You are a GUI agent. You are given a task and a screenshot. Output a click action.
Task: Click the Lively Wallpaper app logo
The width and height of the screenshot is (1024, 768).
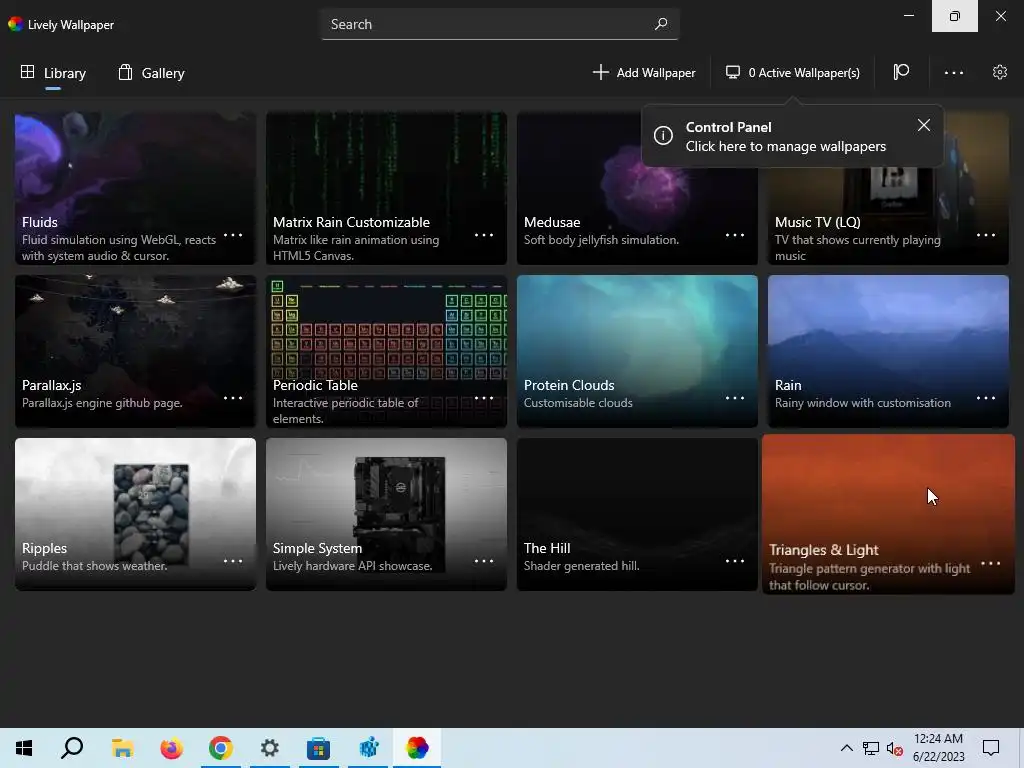click(x=15, y=24)
